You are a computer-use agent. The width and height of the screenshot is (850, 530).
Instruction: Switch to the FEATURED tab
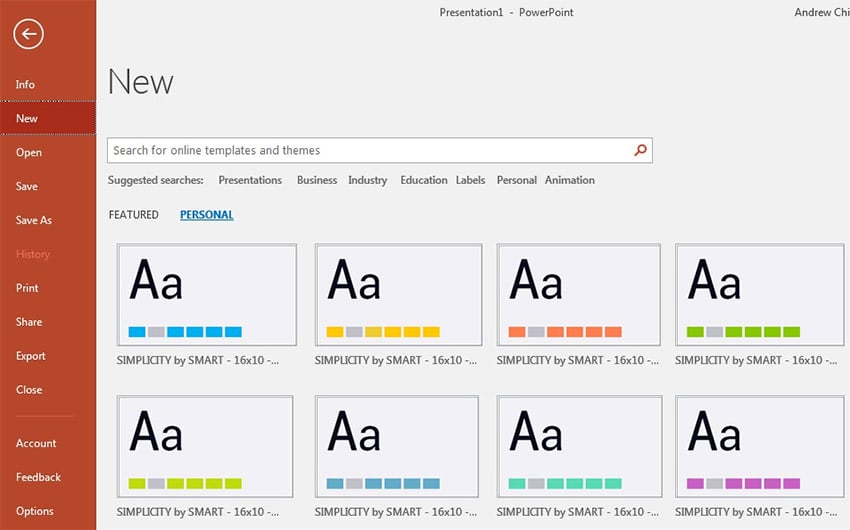pos(134,215)
